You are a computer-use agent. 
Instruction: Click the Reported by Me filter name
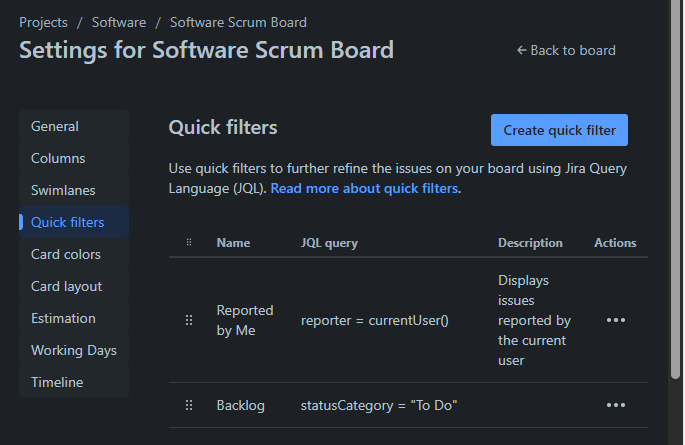pyautogui.click(x=245, y=320)
